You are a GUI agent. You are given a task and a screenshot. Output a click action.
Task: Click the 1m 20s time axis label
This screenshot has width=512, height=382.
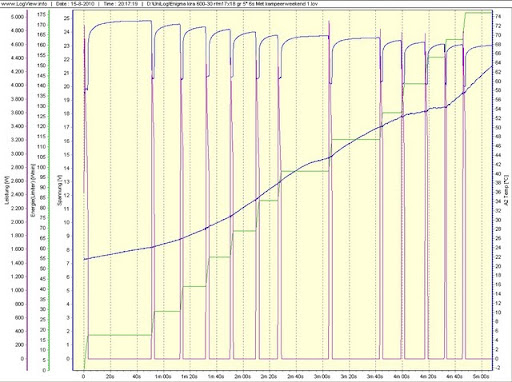tap(190, 376)
